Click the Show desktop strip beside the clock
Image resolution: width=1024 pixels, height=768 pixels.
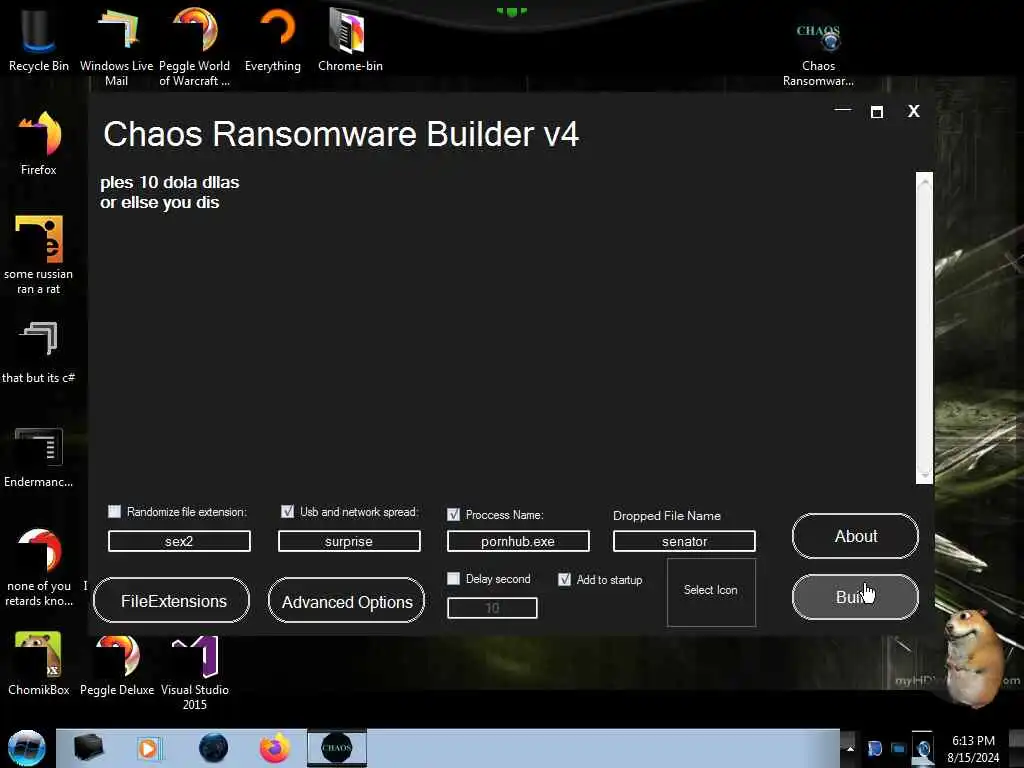click(1016, 748)
